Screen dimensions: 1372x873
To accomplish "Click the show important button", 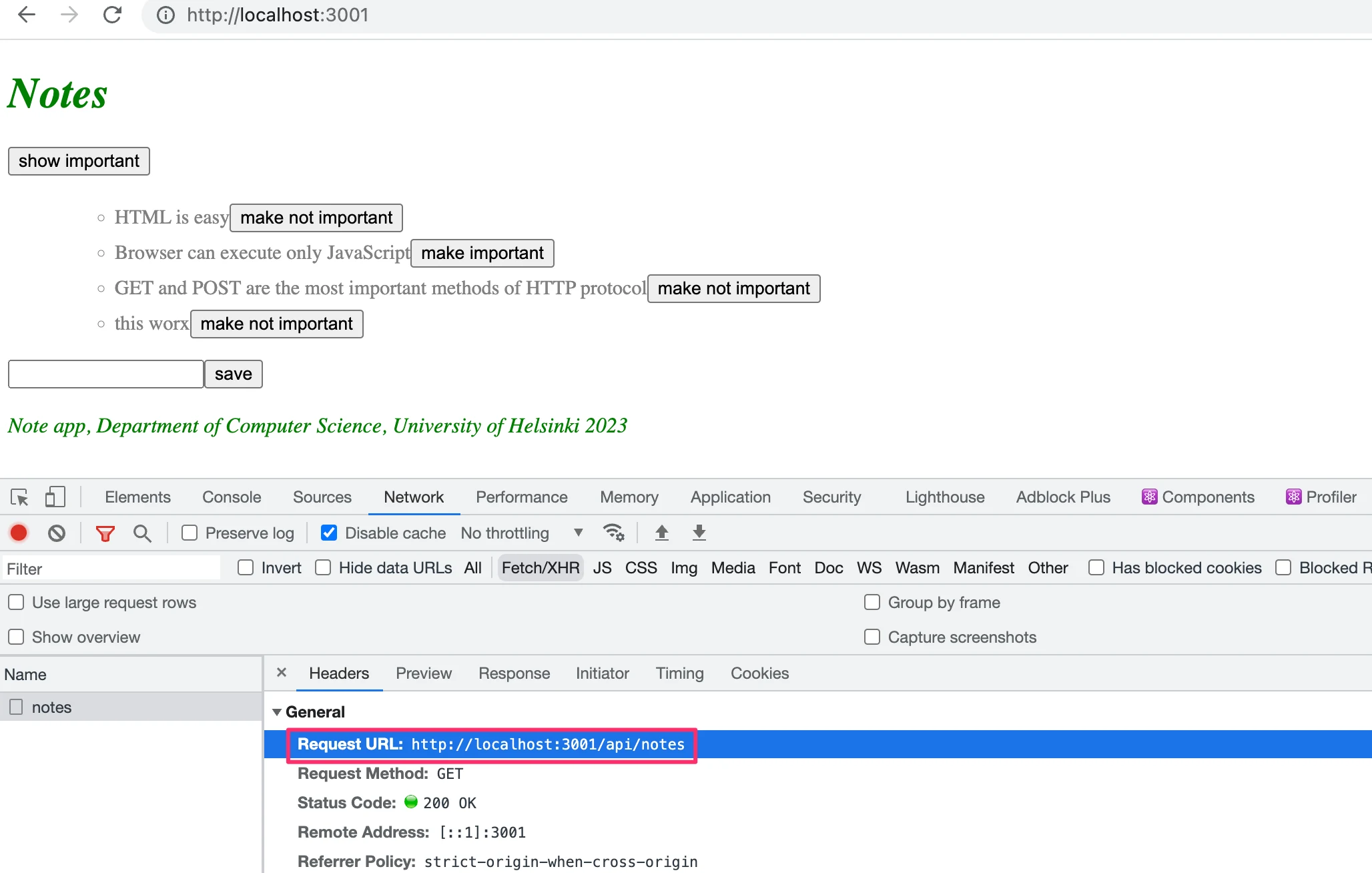I will coord(79,162).
